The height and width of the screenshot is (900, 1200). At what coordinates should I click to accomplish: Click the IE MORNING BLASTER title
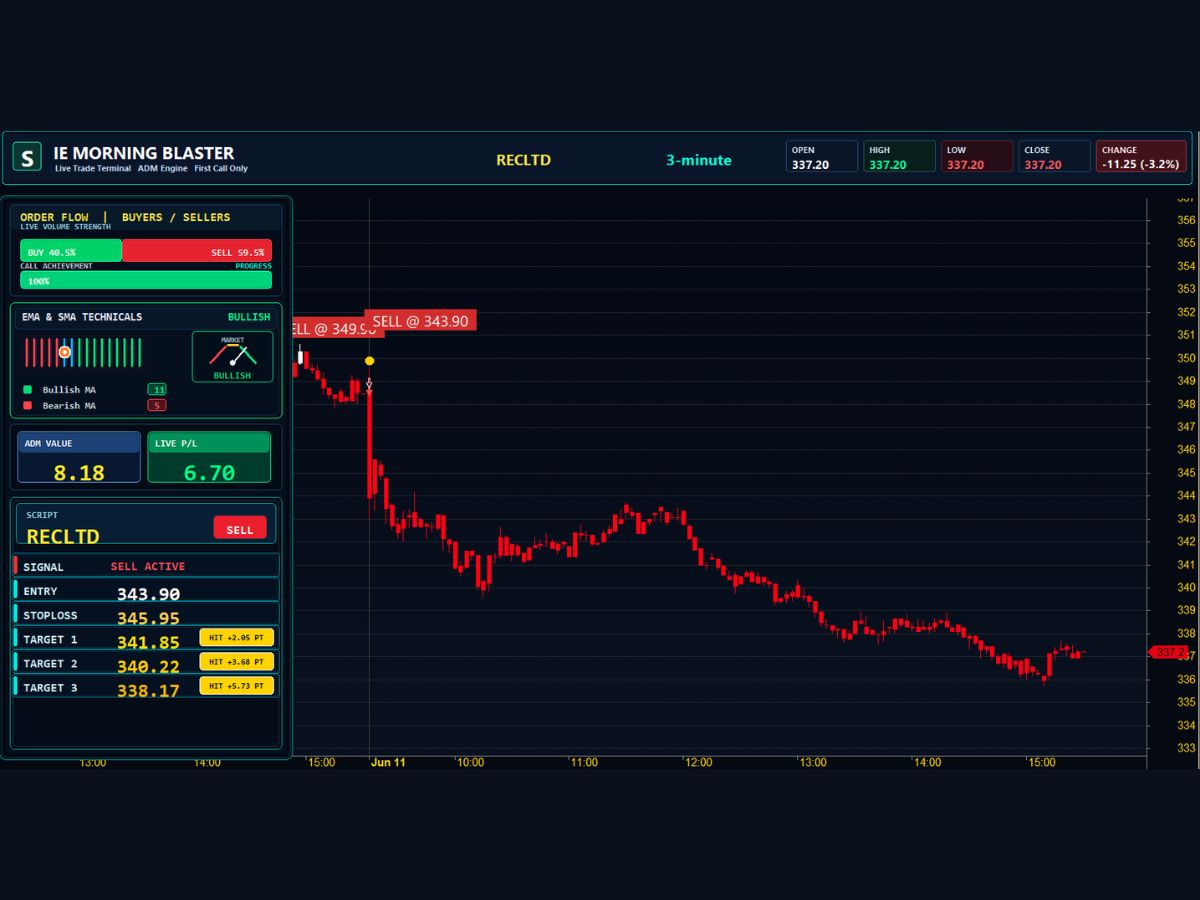tap(144, 153)
